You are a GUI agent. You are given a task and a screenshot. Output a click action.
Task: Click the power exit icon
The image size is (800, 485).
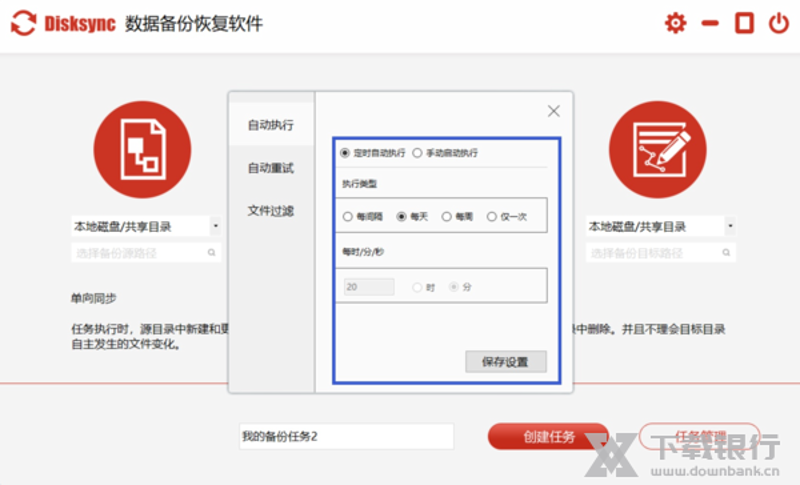(x=779, y=23)
